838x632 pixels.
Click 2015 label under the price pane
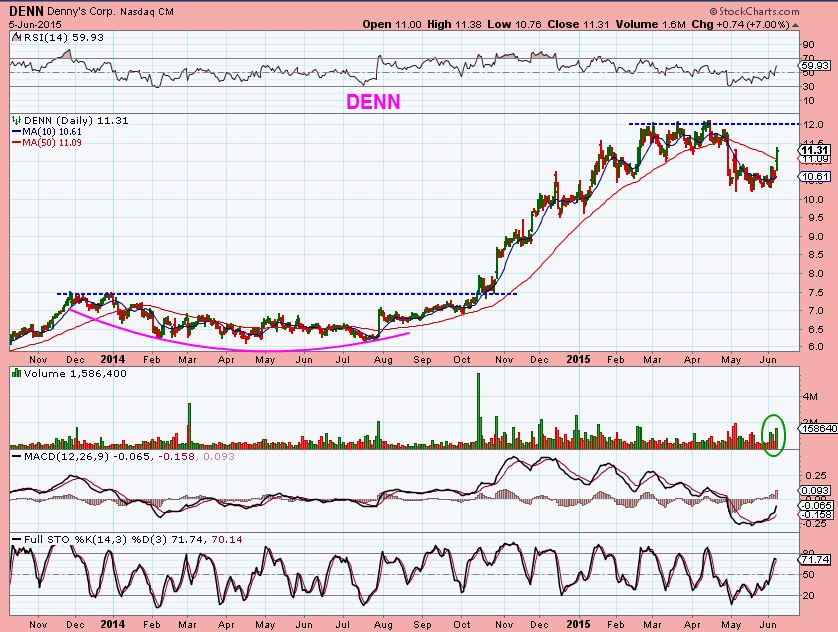pyautogui.click(x=578, y=360)
